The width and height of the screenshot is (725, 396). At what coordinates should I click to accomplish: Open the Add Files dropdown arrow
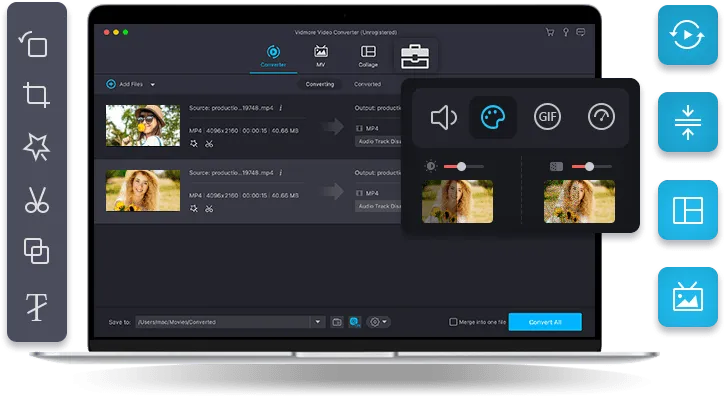click(x=153, y=85)
